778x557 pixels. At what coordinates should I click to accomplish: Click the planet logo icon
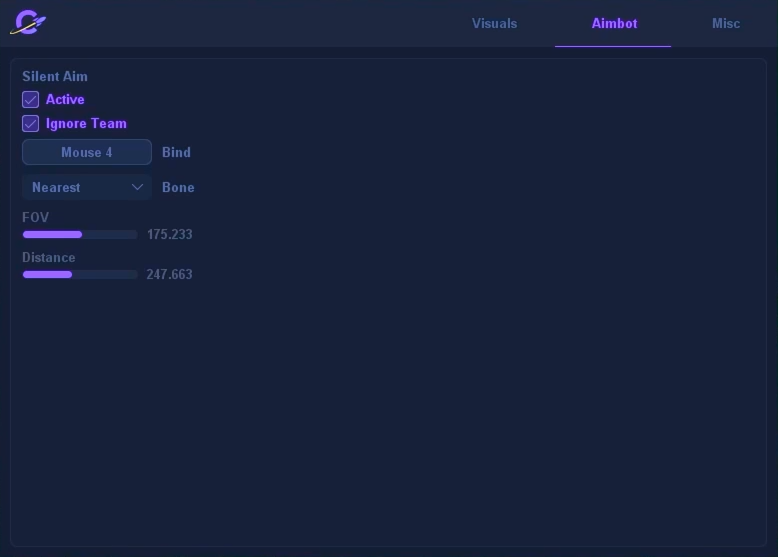click(x=28, y=23)
